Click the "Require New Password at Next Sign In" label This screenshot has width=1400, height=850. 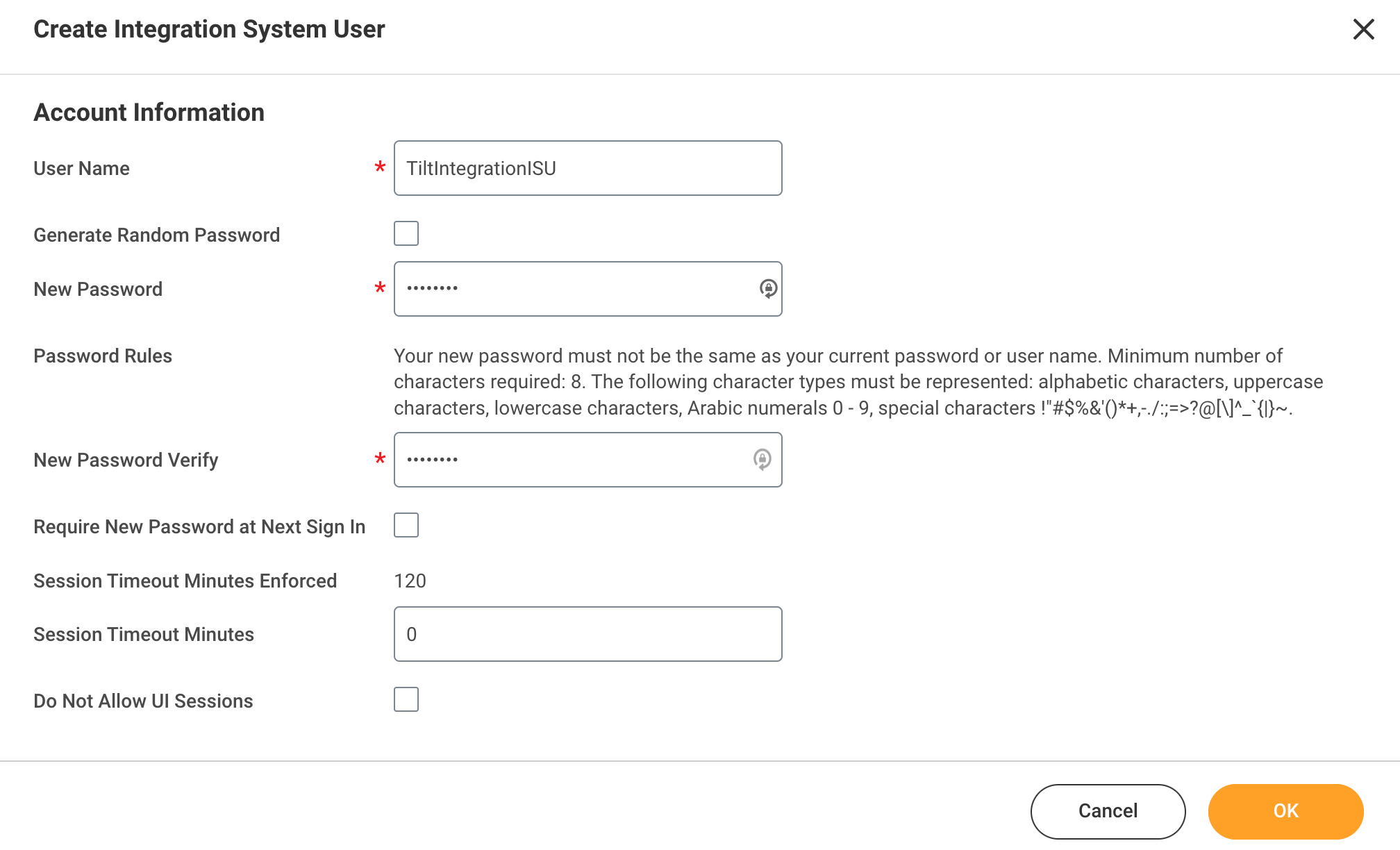pyautogui.click(x=199, y=527)
